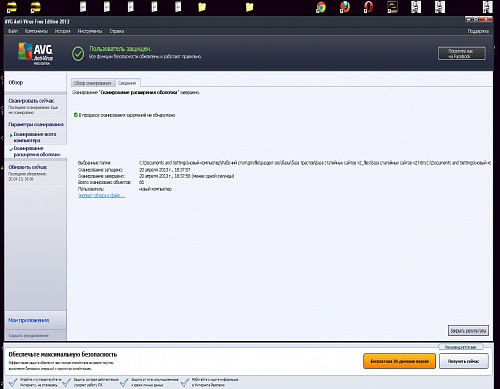The height and width of the screenshot is (389, 500).
Task: Click Обеспечьте максимальную безопасность heading
Action: [63, 354]
